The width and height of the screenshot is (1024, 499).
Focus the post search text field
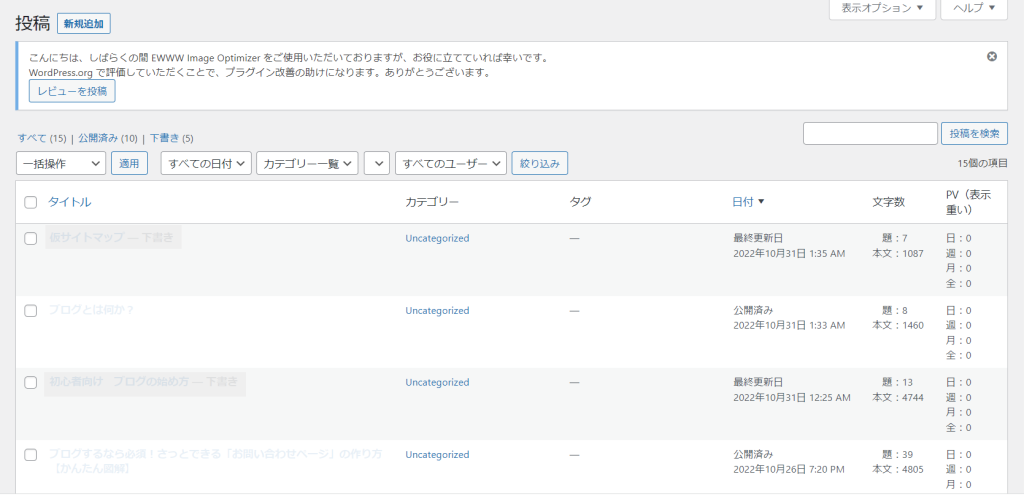point(870,134)
